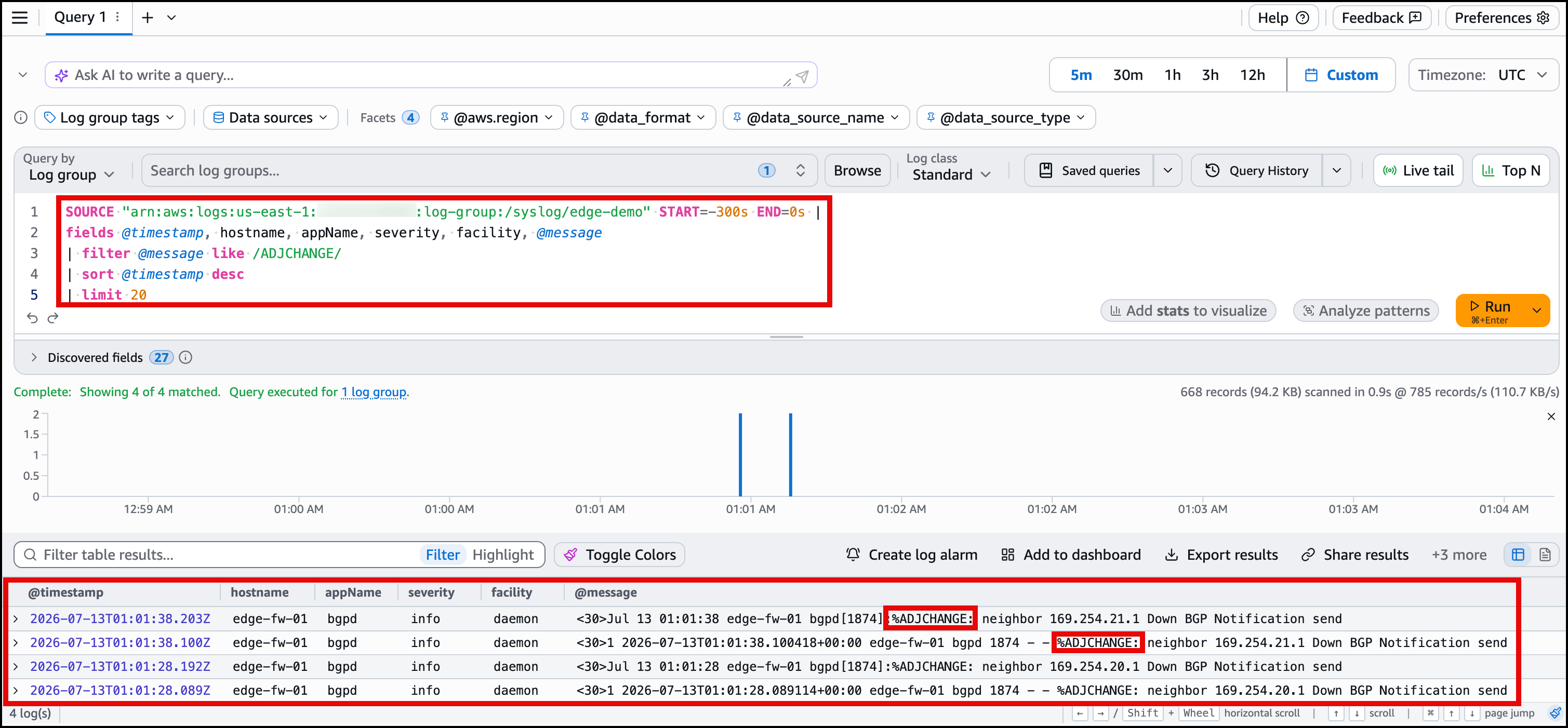Screen dimensions: 1568x728
Task: Close the histogram chart
Action: (x=1551, y=416)
